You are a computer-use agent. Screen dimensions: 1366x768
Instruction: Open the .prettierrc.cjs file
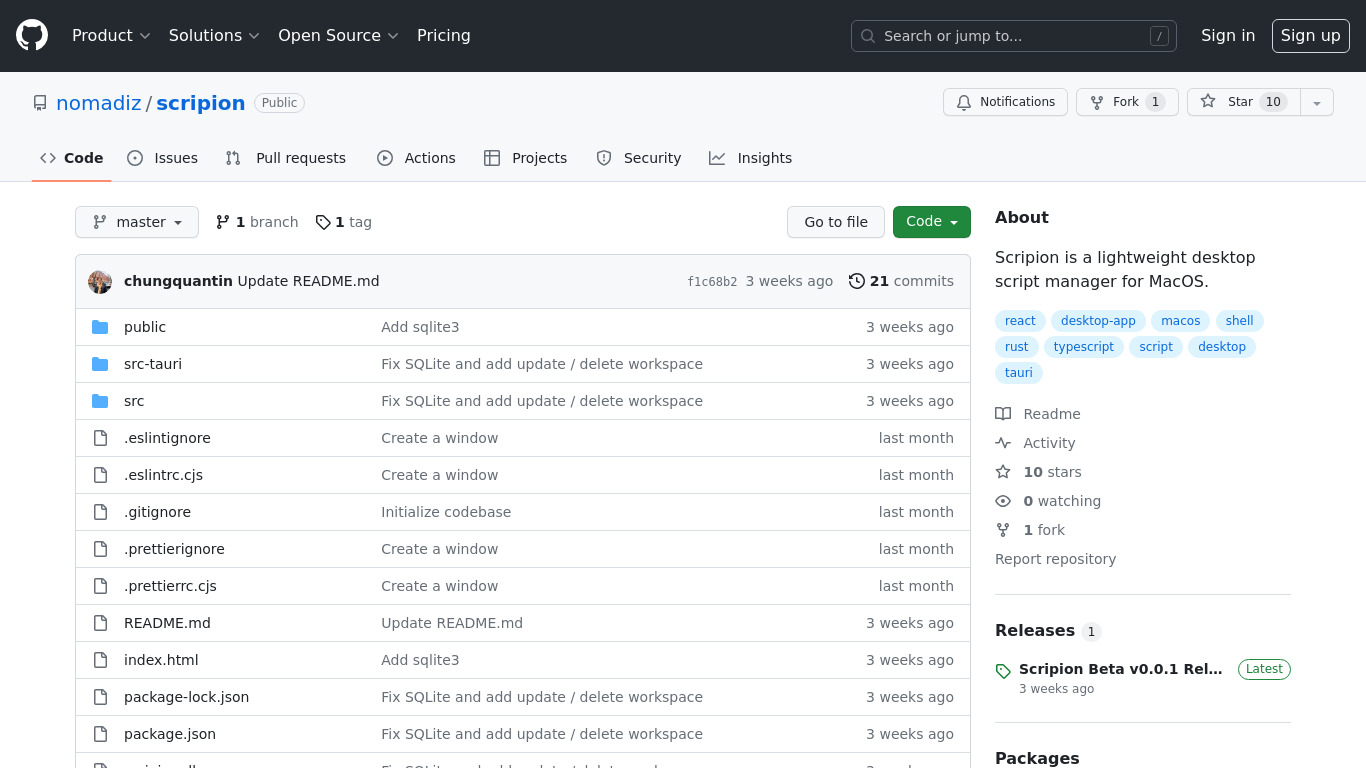(x=170, y=586)
